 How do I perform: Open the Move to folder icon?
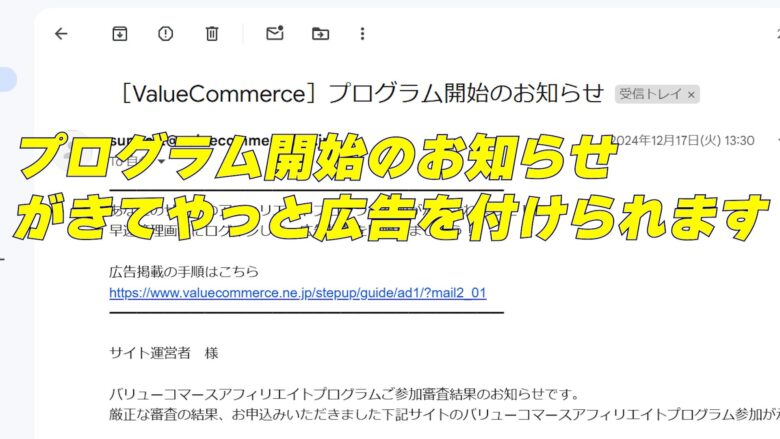(320, 34)
